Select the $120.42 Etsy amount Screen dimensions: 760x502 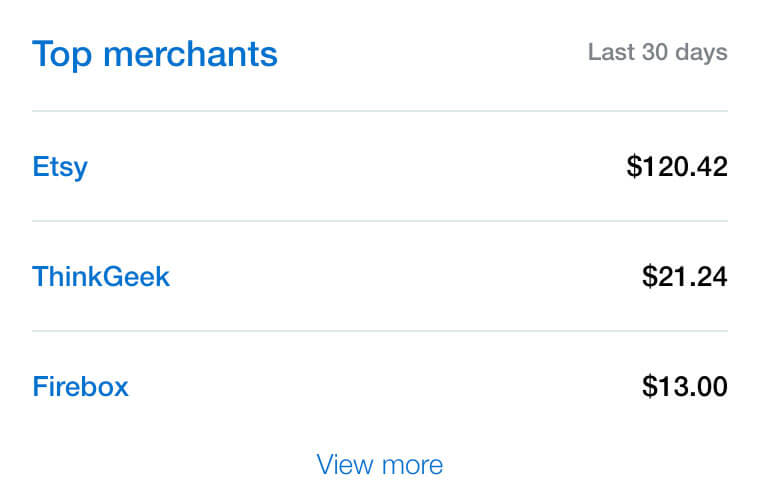tap(677, 166)
